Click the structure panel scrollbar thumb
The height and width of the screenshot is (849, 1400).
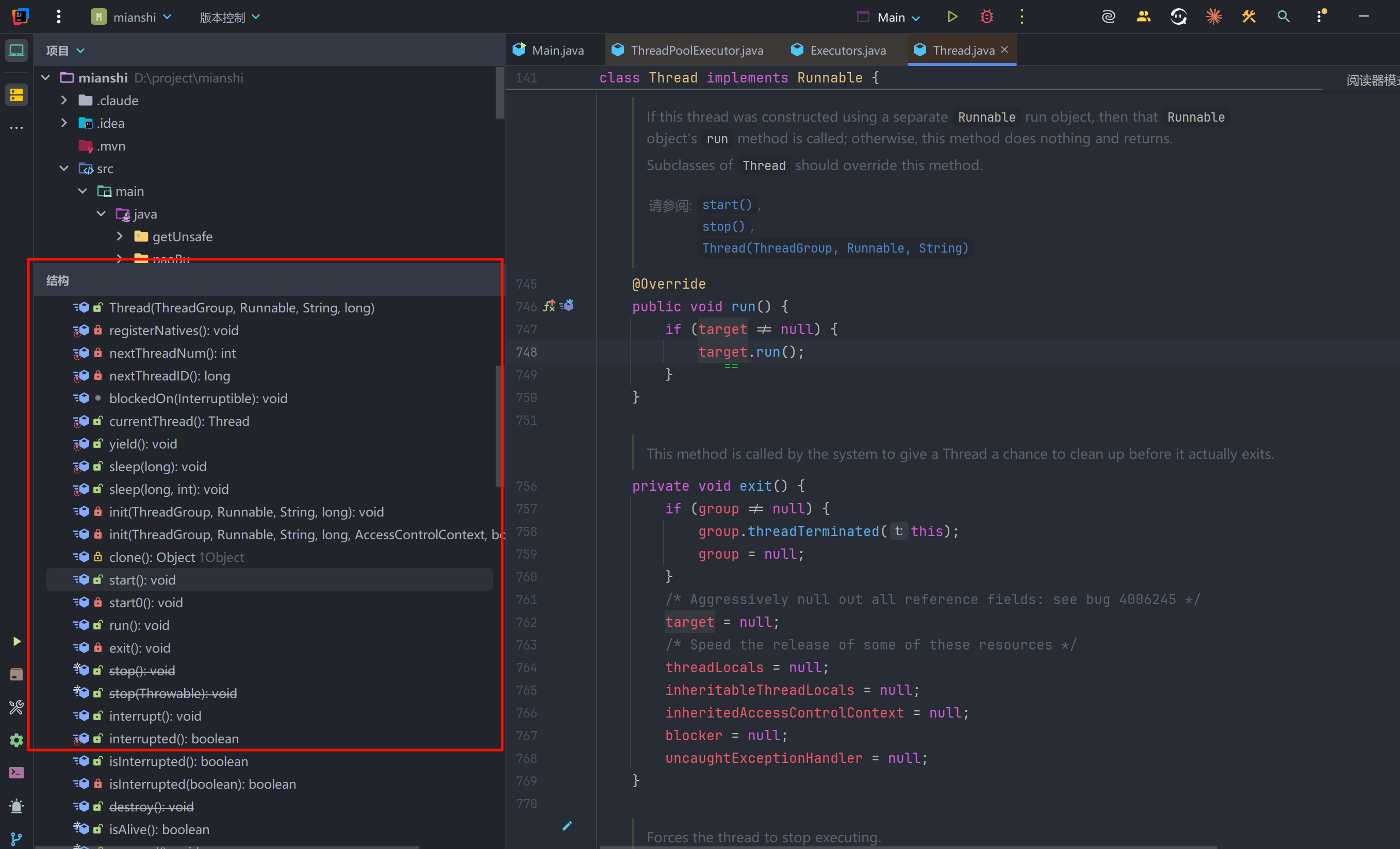[499, 426]
